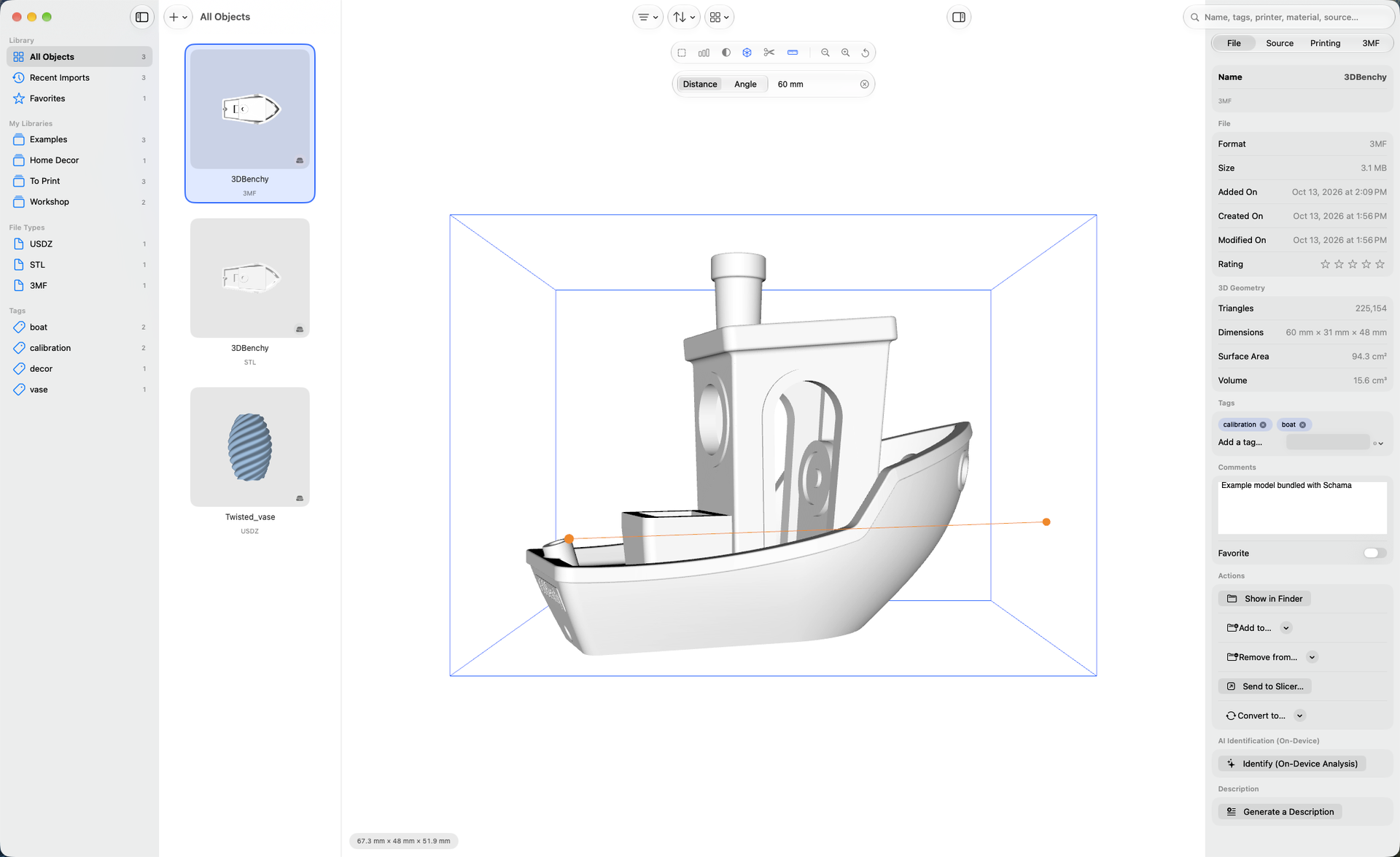Screen dimensions: 1400x857
Task: Toggle the bounding box cube icon
Action: click(747, 53)
